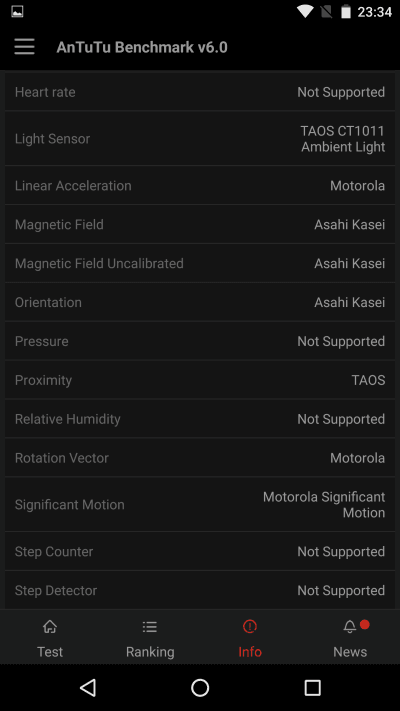Screen dimensions: 400x711
Task: Tap the Significant Motion row
Action: point(200,504)
